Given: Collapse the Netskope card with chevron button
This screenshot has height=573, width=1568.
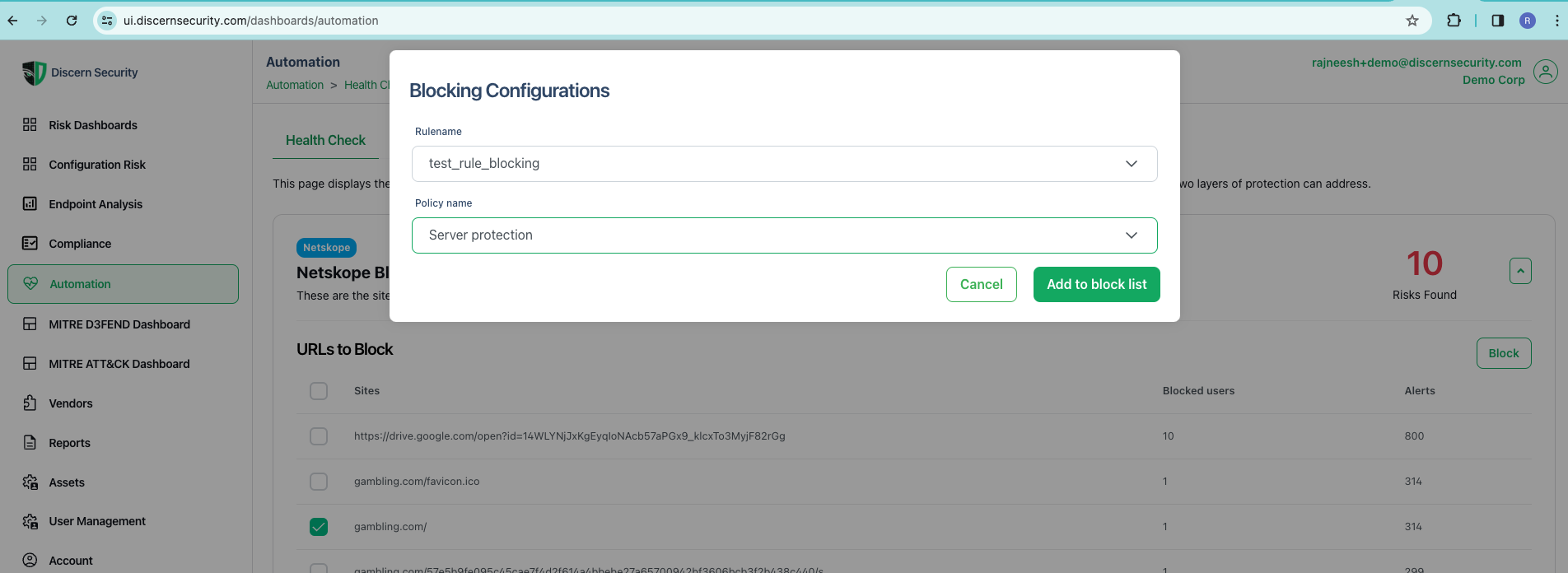Looking at the screenshot, I should coord(1520,271).
